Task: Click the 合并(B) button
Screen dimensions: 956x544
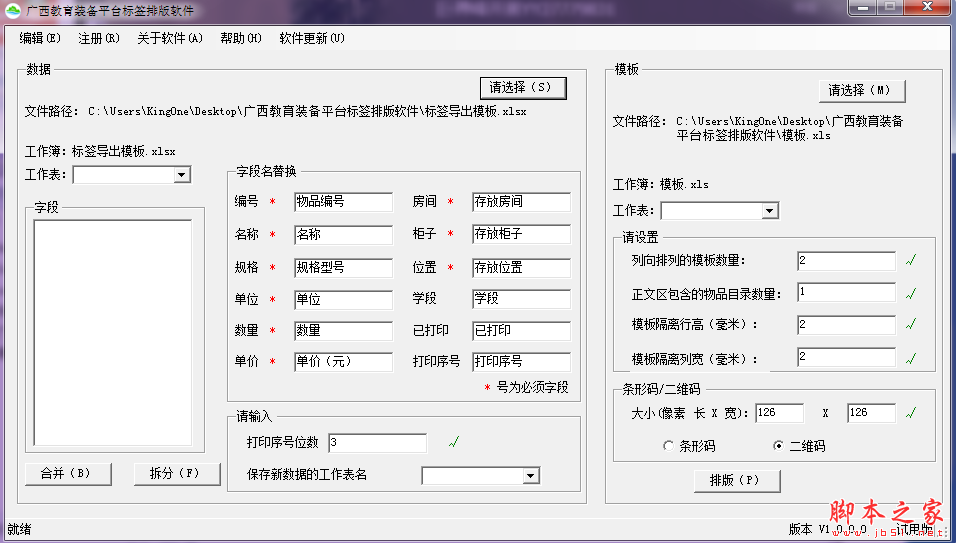Action: (68, 473)
